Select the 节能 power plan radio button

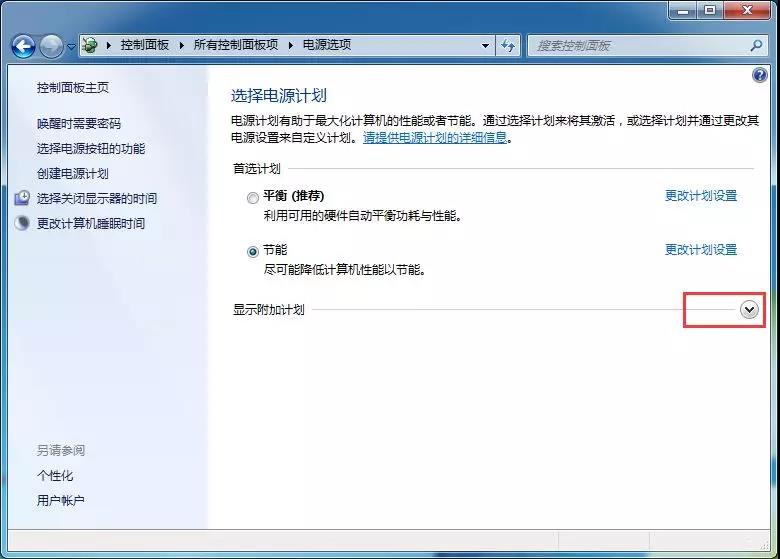click(253, 251)
